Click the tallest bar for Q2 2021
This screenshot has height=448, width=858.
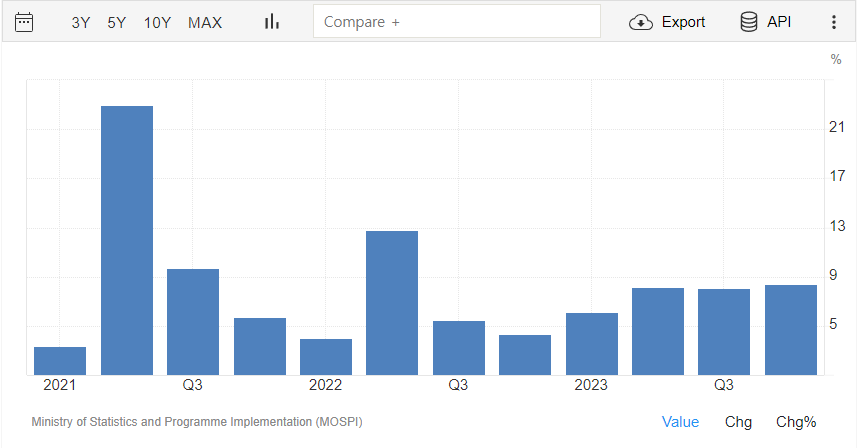(127, 241)
